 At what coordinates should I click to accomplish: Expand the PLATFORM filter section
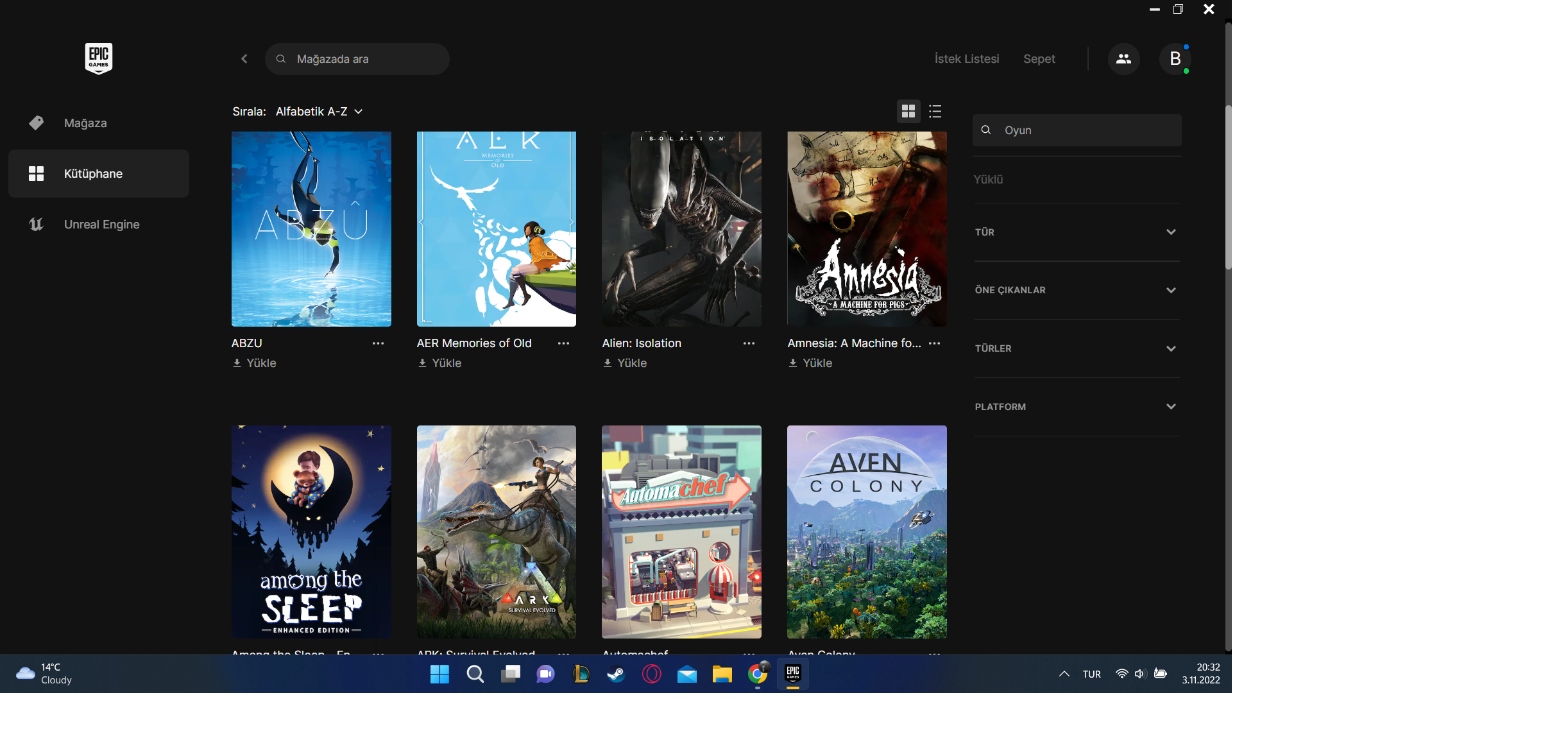tap(1077, 407)
